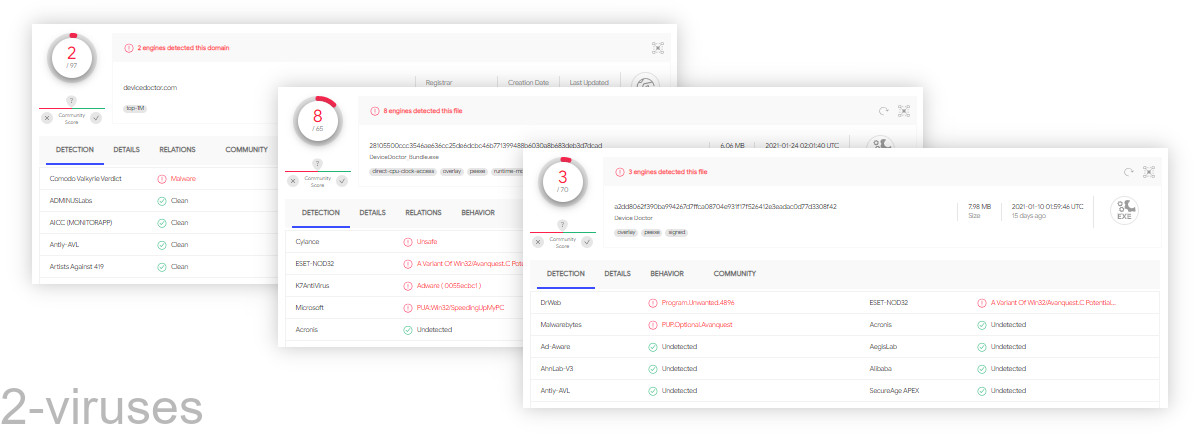The image size is (1200, 435).
Task: Vote harmless (check) in the 8-engine report's community score
Action: point(342,181)
